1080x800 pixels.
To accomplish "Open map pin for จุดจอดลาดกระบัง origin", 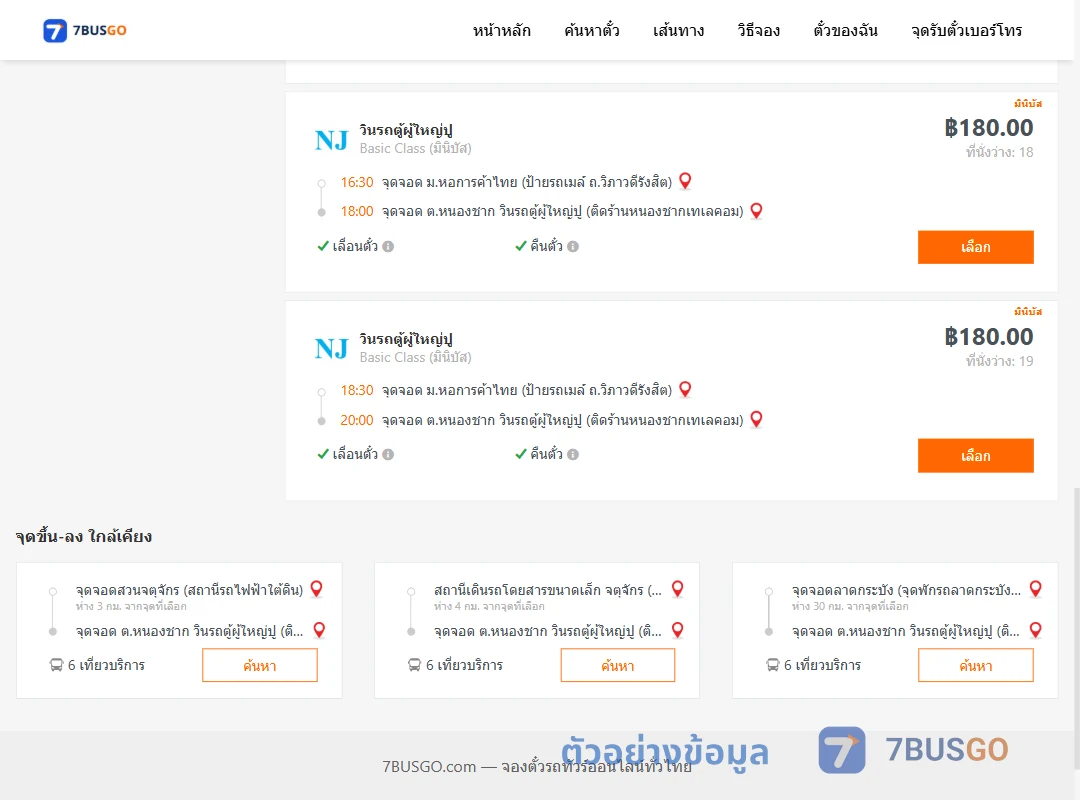I will [1035, 588].
